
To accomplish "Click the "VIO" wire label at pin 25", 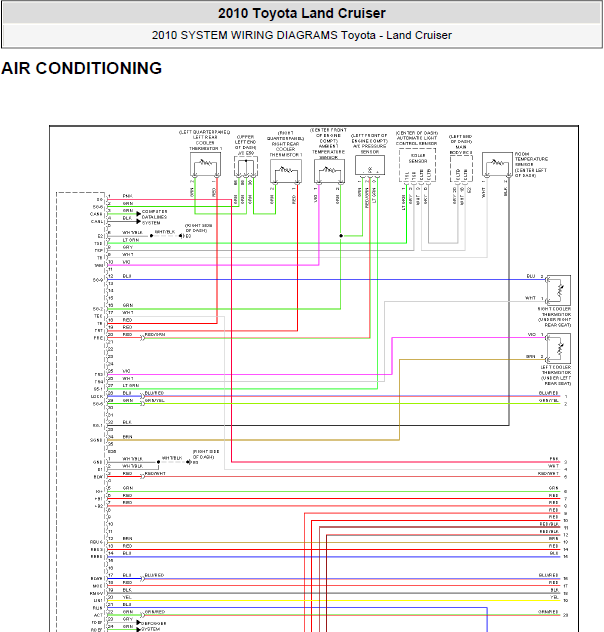I will pos(127,371).
